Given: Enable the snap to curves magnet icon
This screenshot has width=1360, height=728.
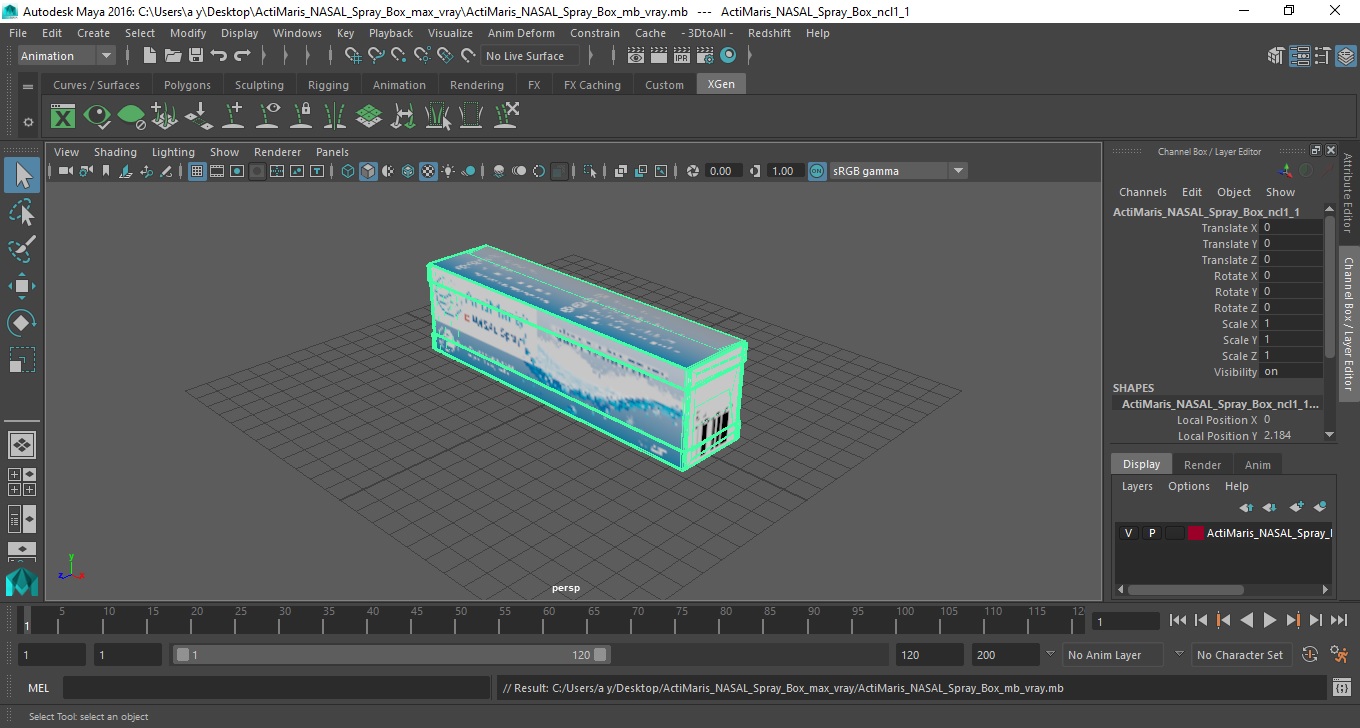Looking at the screenshot, I should (376, 56).
